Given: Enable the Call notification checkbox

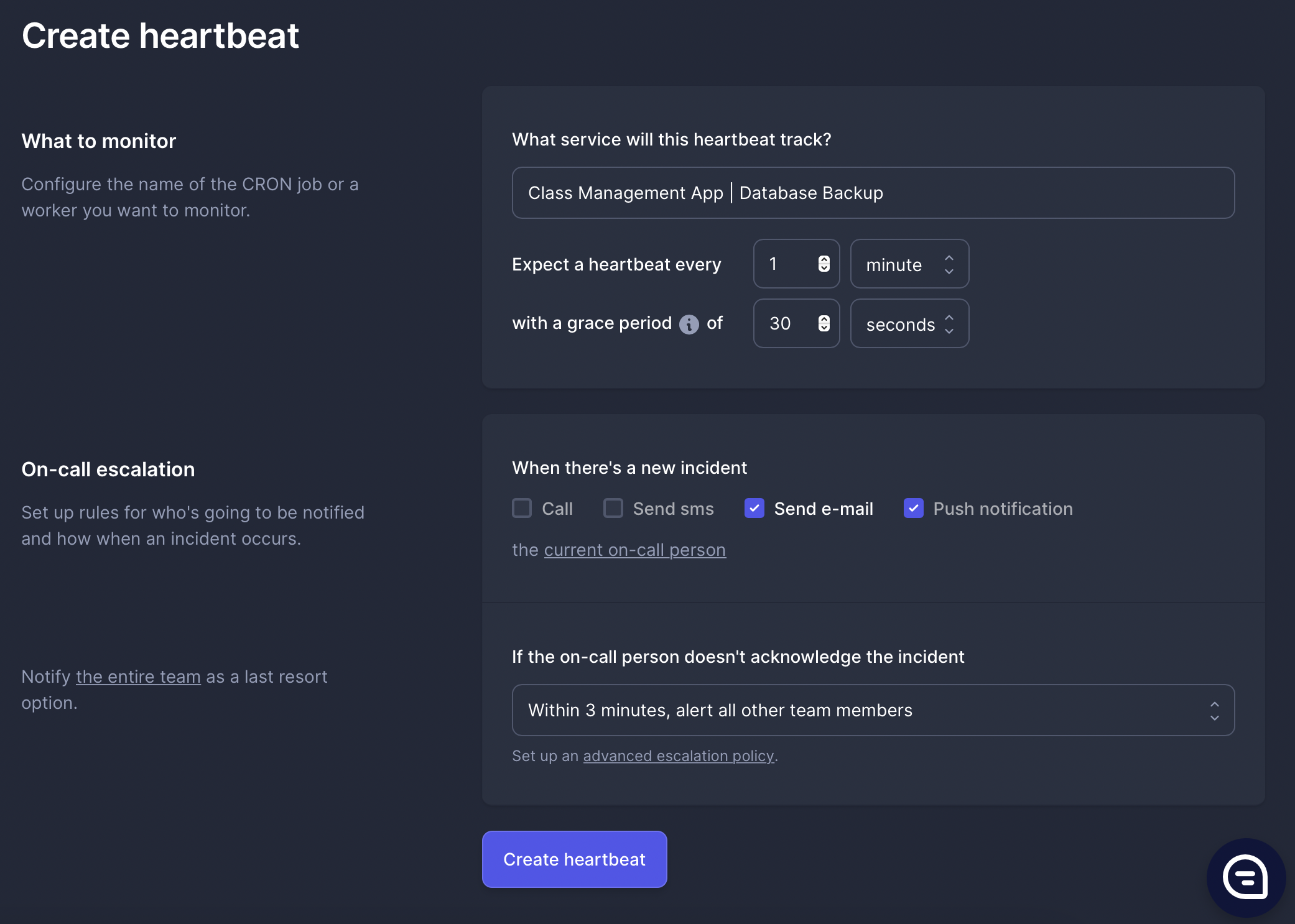Looking at the screenshot, I should (x=521, y=508).
